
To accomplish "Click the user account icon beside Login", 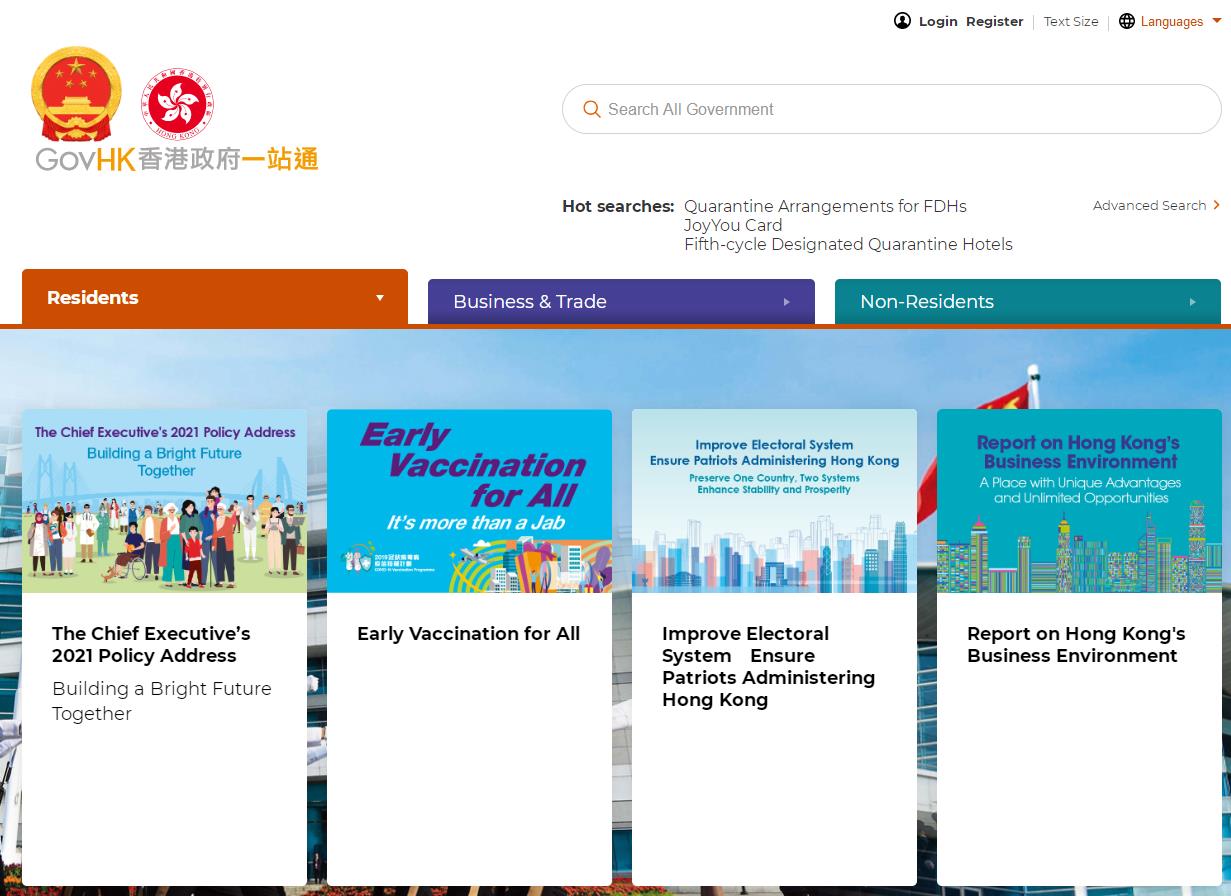I will pyautogui.click(x=902, y=21).
